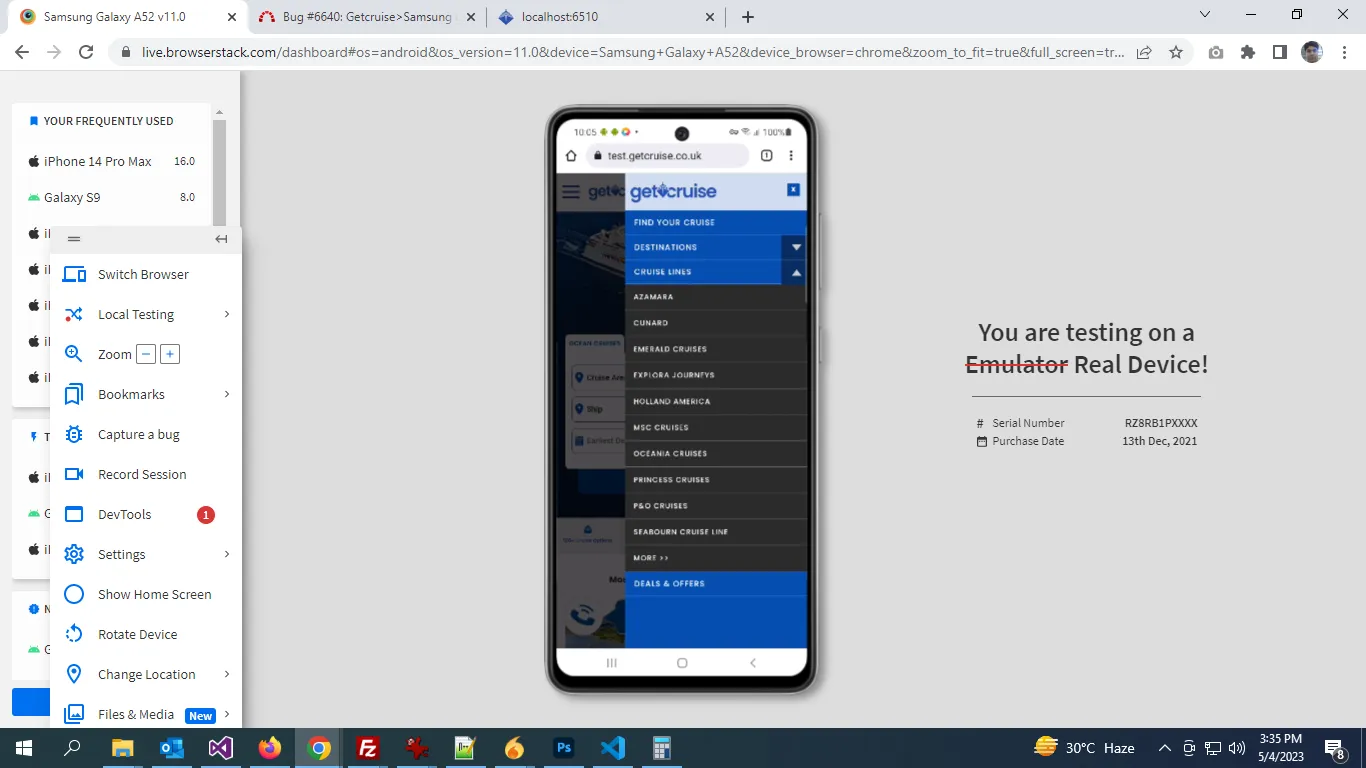
Task: Click the Record Session camera icon
Action: point(74,474)
